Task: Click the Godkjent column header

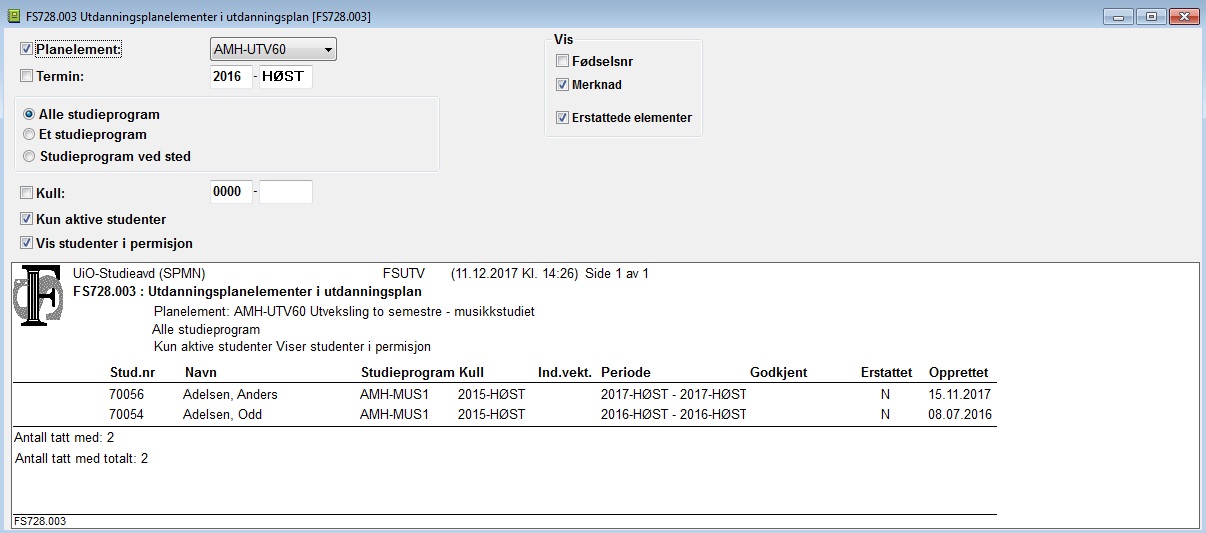Action: pyautogui.click(x=778, y=373)
